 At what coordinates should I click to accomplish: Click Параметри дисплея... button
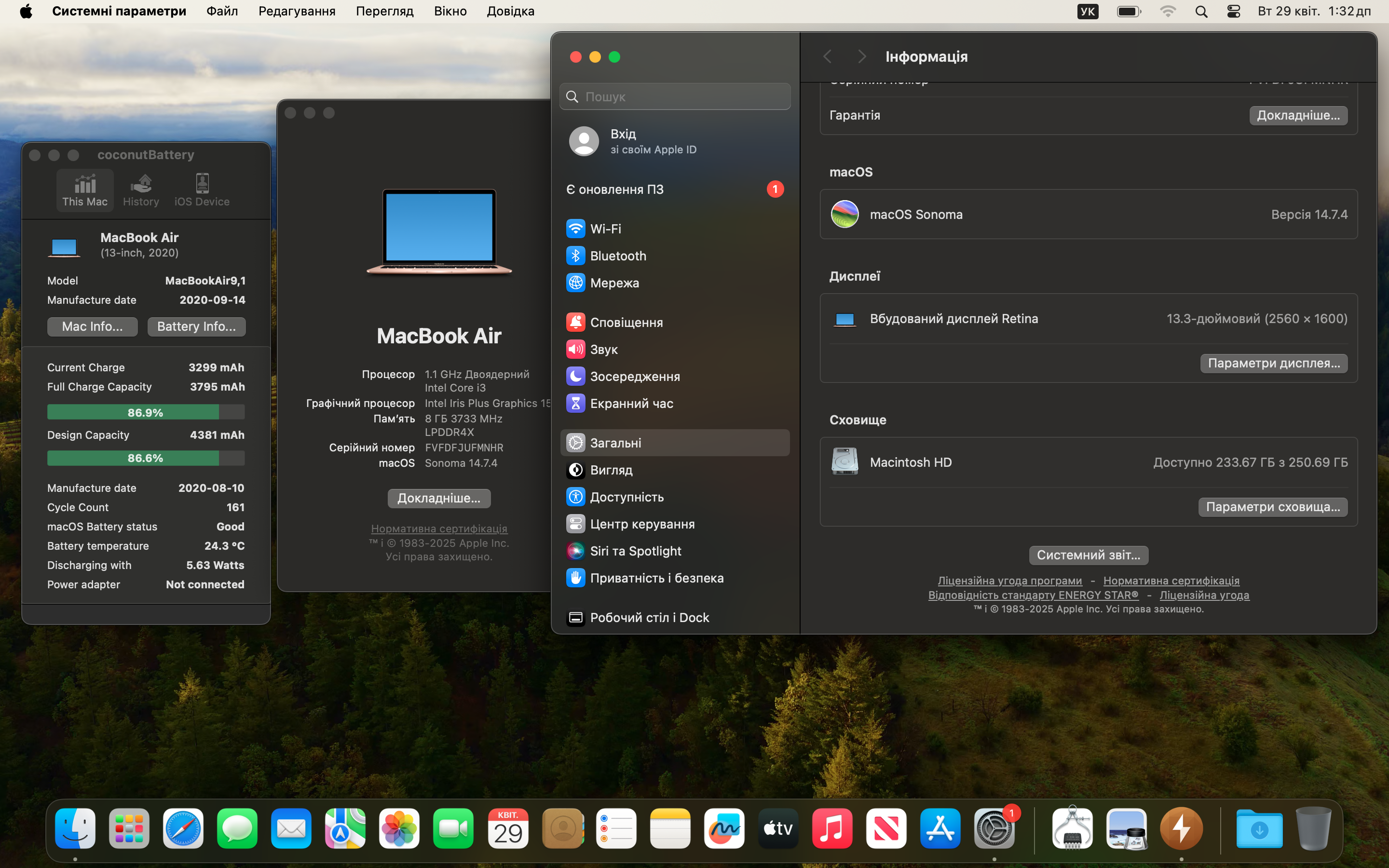click(x=1274, y=364)
